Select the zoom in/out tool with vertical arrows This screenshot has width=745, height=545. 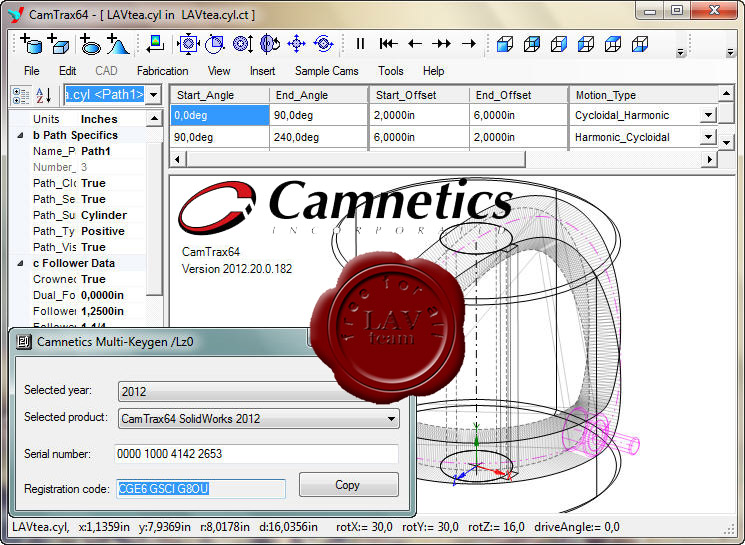point(243,44)
